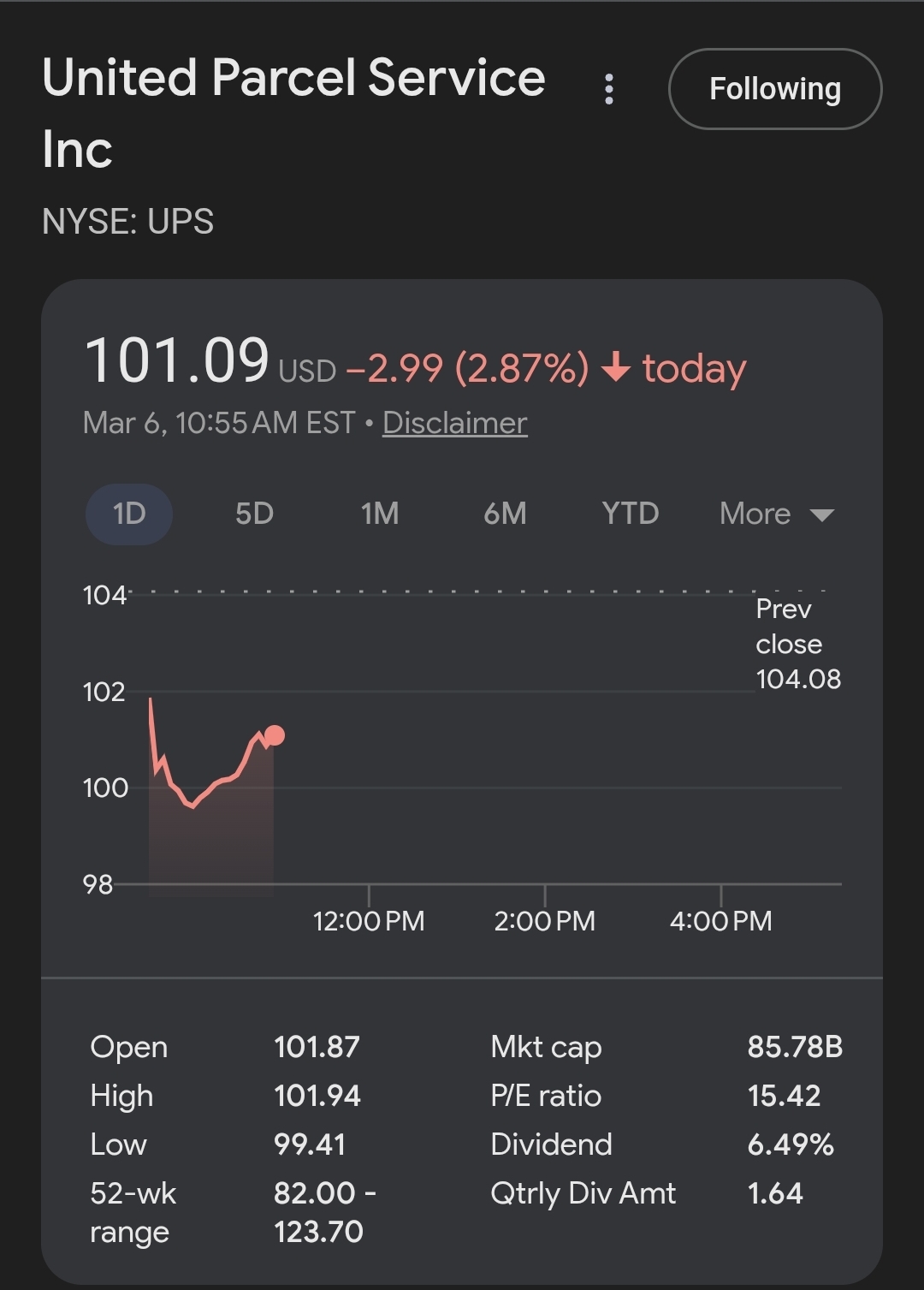Expand the More time ranges dropdown
This screenshot has width=924, height=1290.
point(755,514)
